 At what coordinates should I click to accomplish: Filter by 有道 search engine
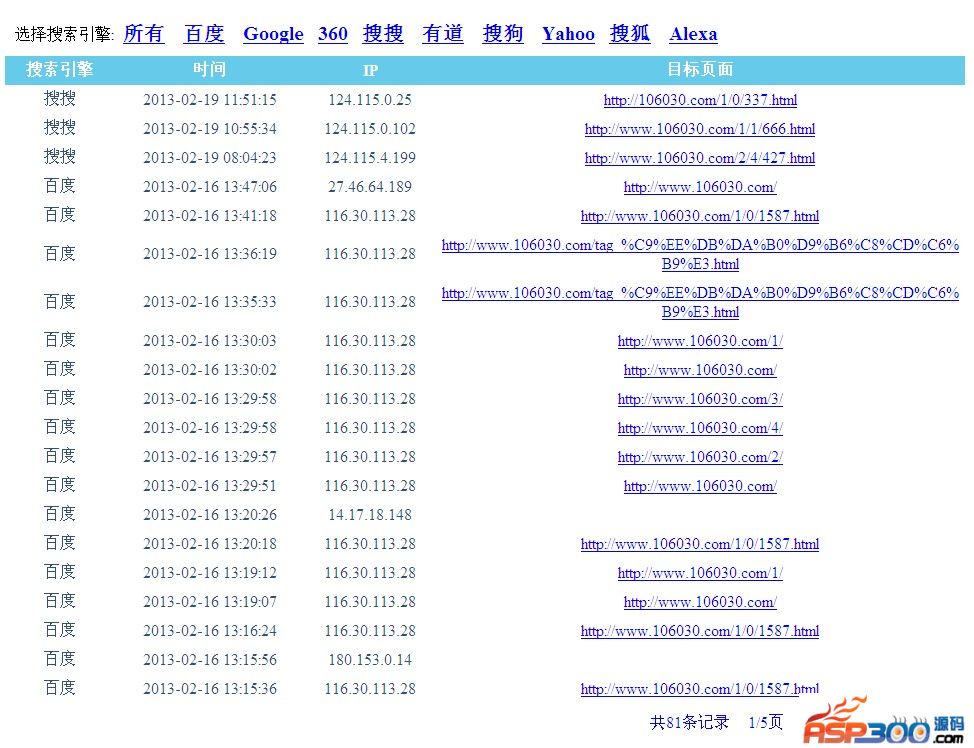pyautogui.click(x=443, y=34)
